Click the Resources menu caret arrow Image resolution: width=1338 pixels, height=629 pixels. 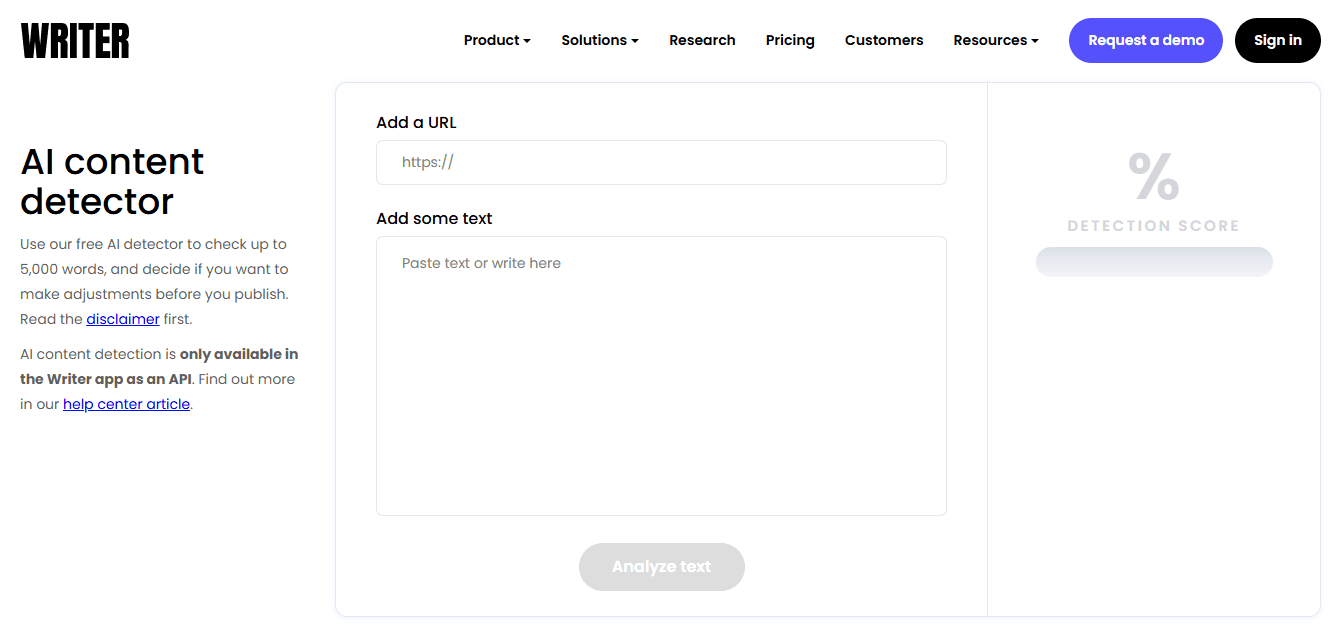point(1035,41)
